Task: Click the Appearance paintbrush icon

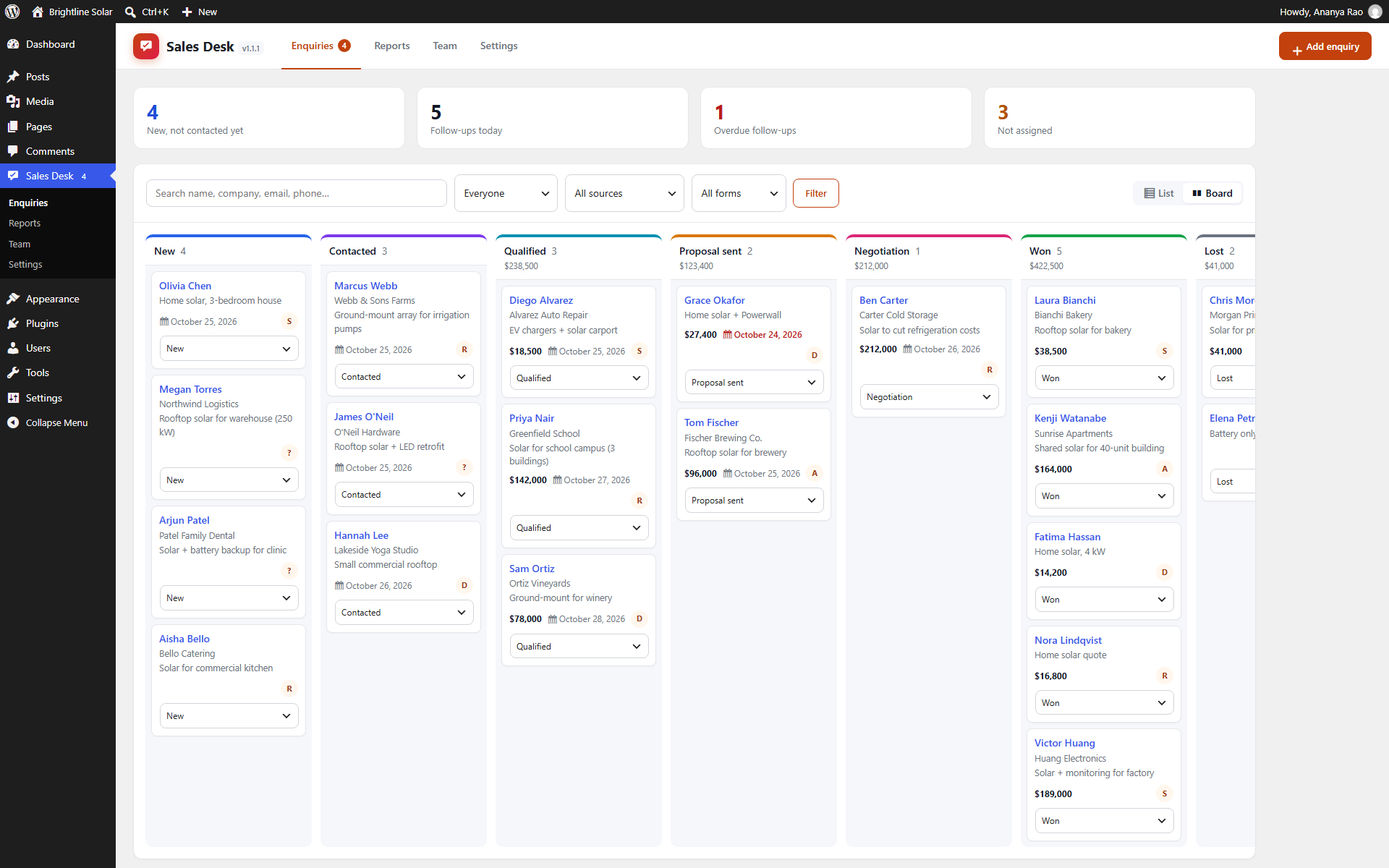Action: click(13, 299)
